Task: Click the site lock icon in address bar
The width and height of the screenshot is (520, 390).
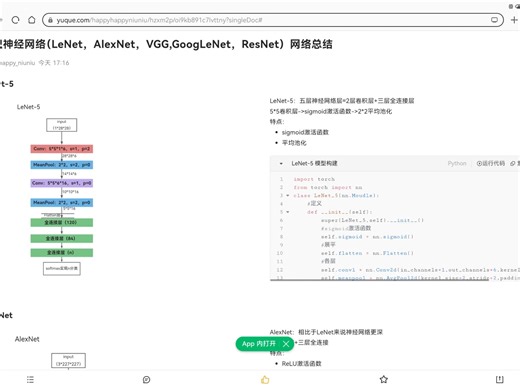Action: tap(51, 20)
